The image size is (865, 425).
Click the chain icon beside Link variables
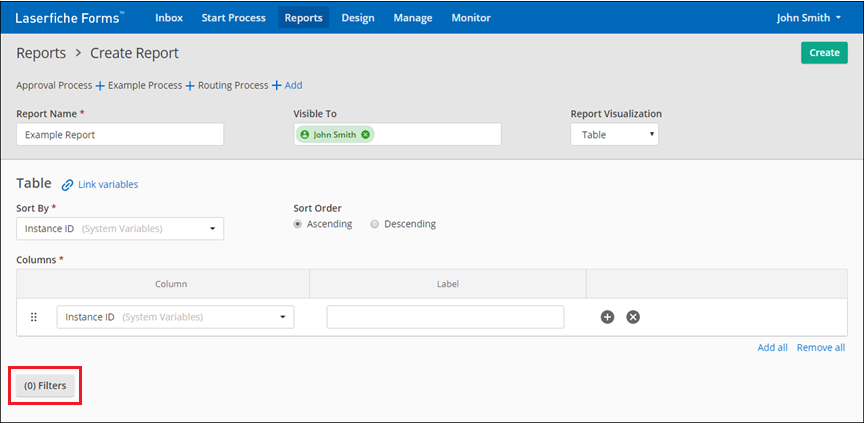click(68, 185)
